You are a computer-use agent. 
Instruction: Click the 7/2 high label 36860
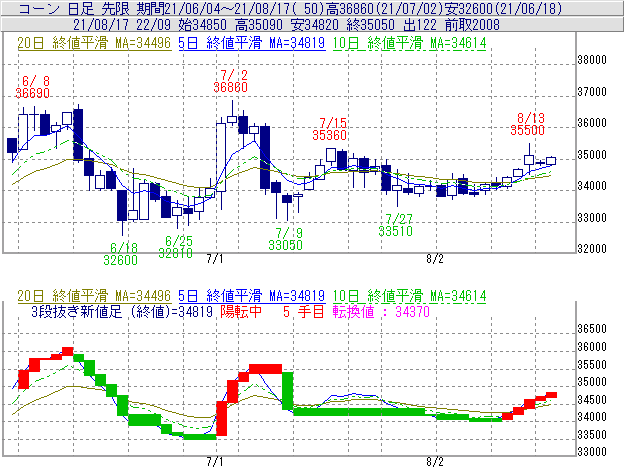pyautogui.click(x=230, y=87)
